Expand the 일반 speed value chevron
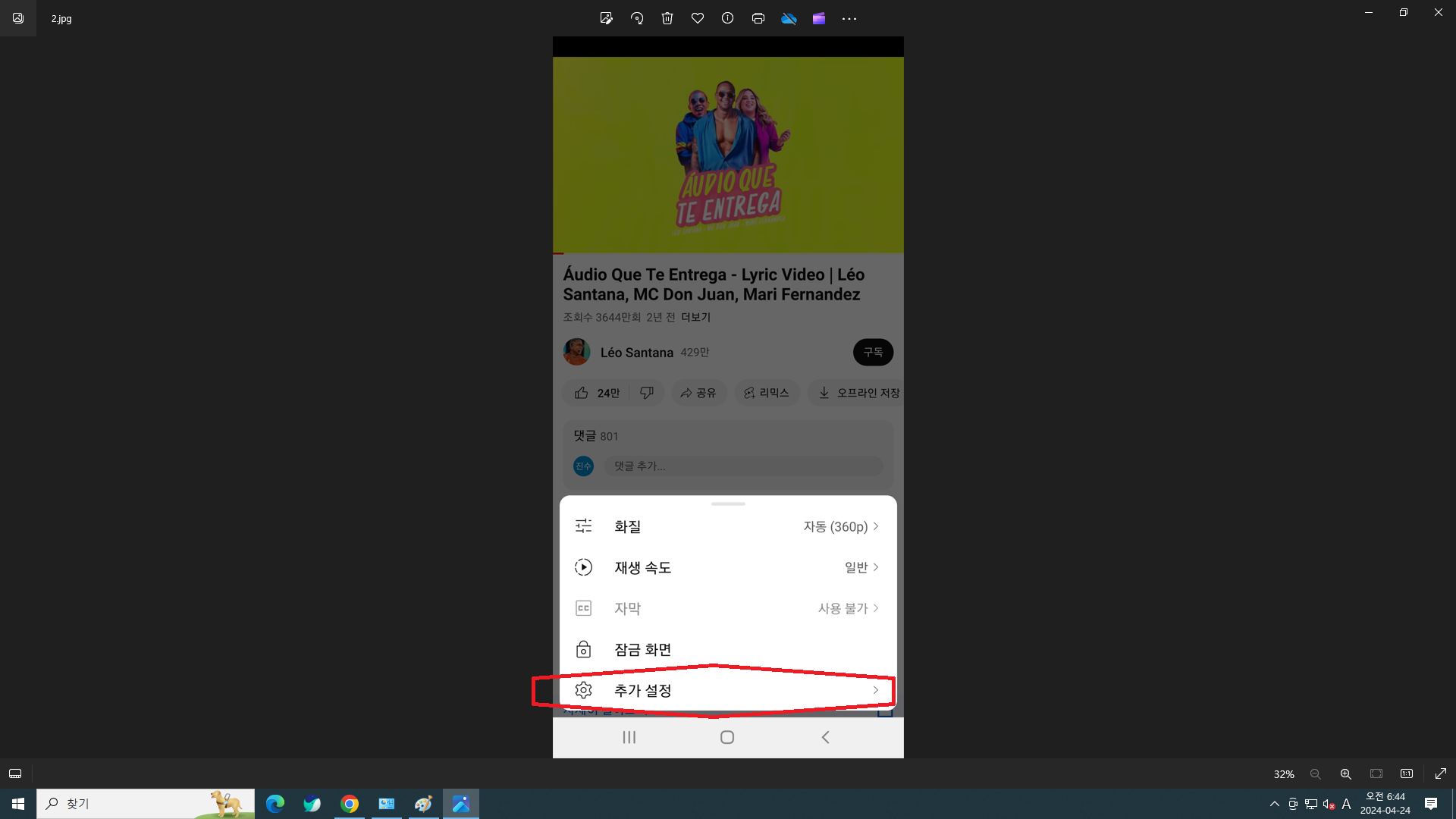 (876, 567)
